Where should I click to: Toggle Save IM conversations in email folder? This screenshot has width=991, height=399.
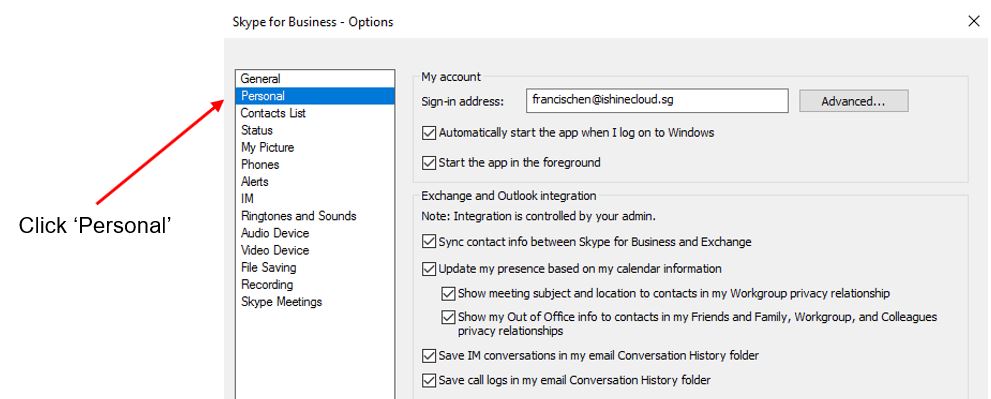(429, 355)
